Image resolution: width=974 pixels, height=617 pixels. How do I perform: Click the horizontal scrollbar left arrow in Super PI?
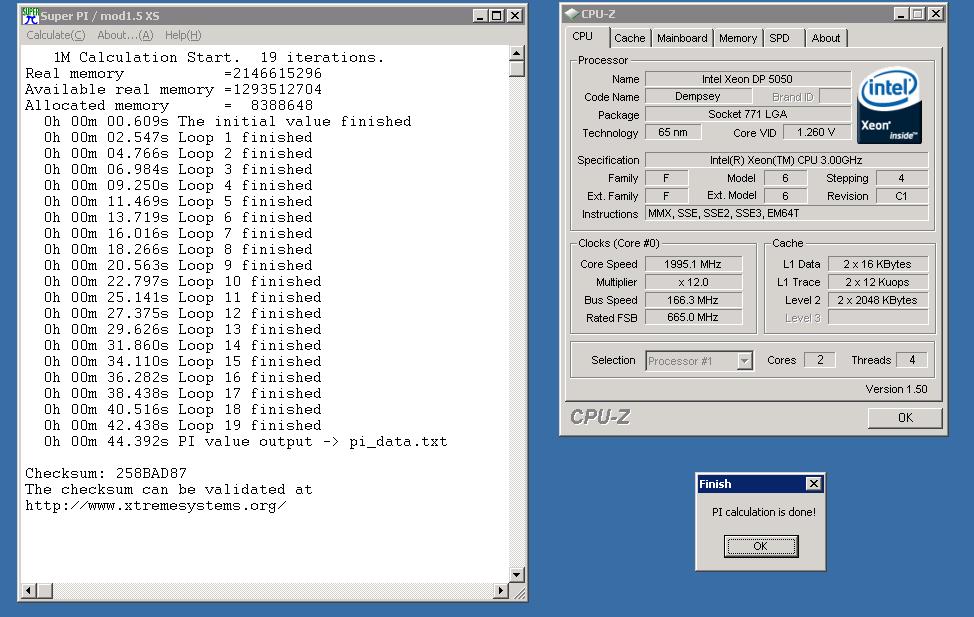(29, 590)
